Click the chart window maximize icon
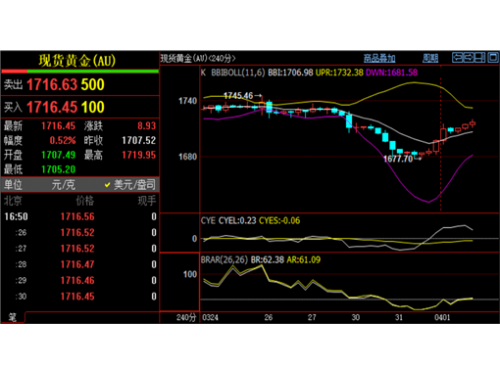 click(493, 58)
